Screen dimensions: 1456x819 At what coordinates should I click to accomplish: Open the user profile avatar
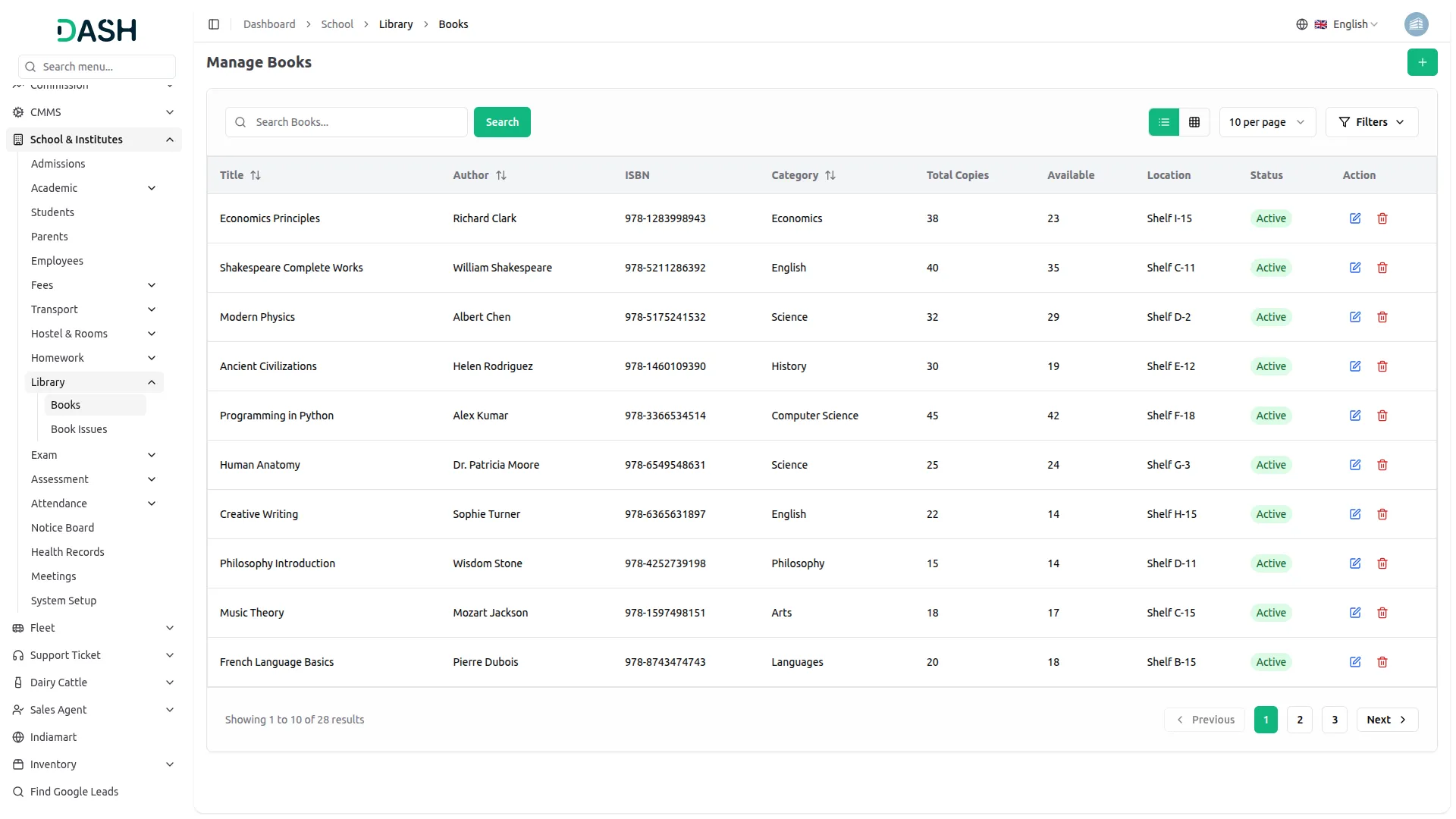(x=1416, y=24)
